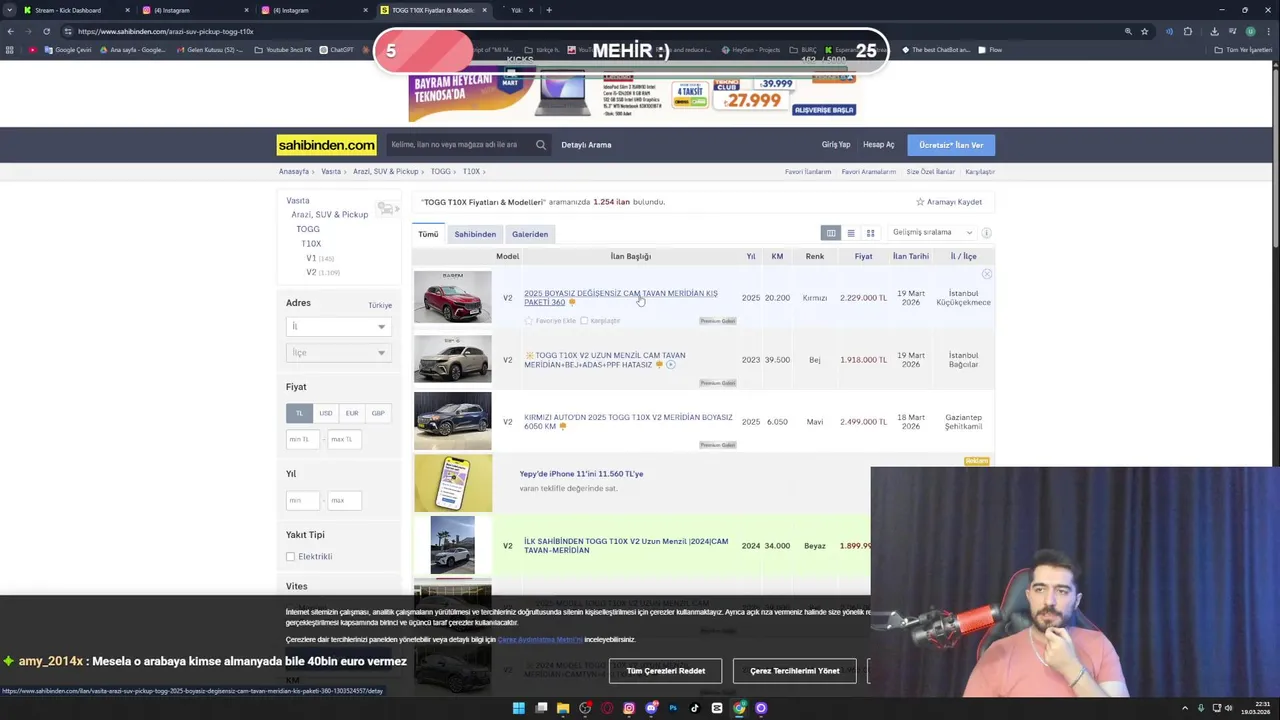This screenshot has width=1280, height=720.
Task: Switch to the Tümü tab
Action: coord(428,234)
